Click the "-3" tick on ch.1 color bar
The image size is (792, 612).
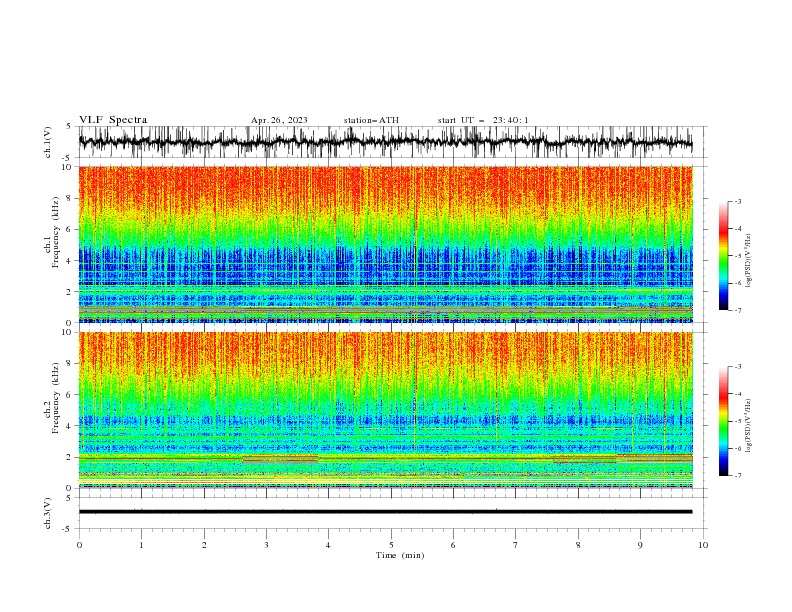tap(738, 201)
